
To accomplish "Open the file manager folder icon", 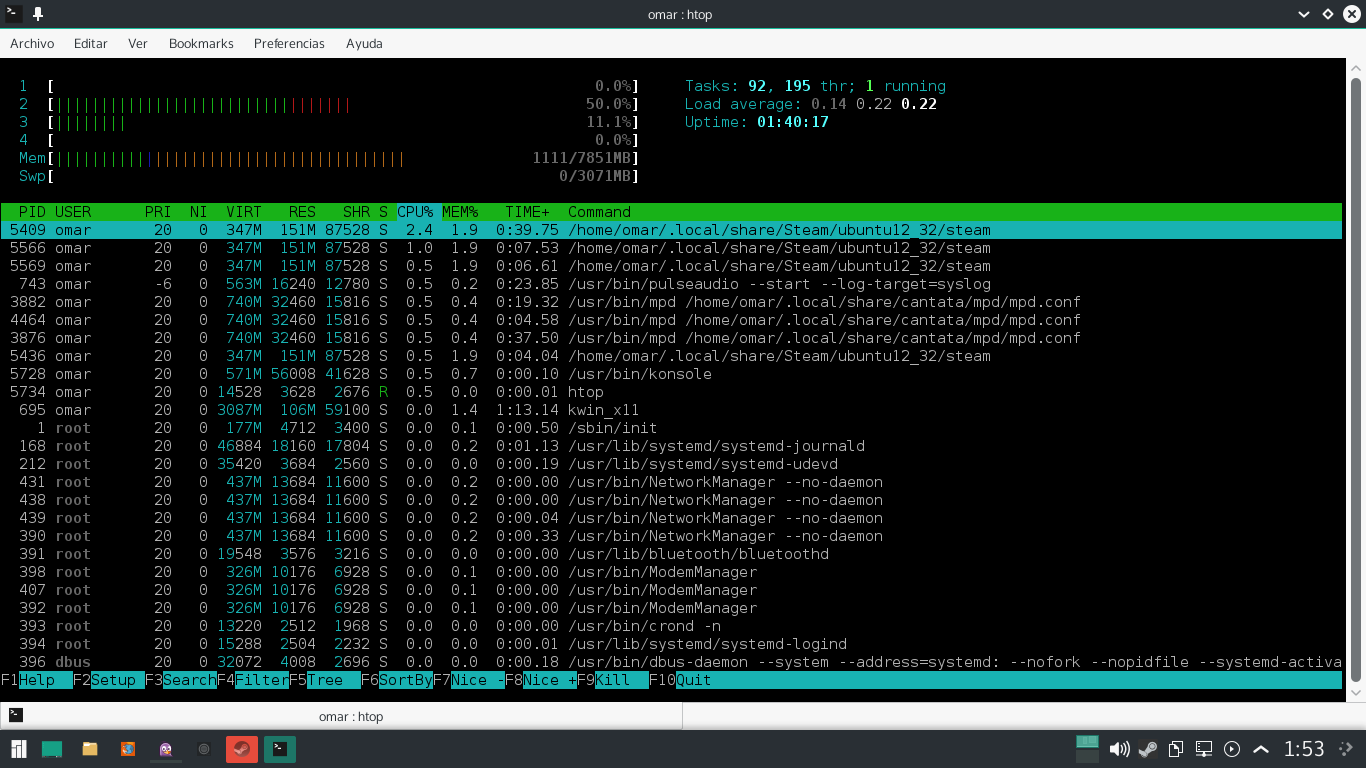I will tap(90, 749).
